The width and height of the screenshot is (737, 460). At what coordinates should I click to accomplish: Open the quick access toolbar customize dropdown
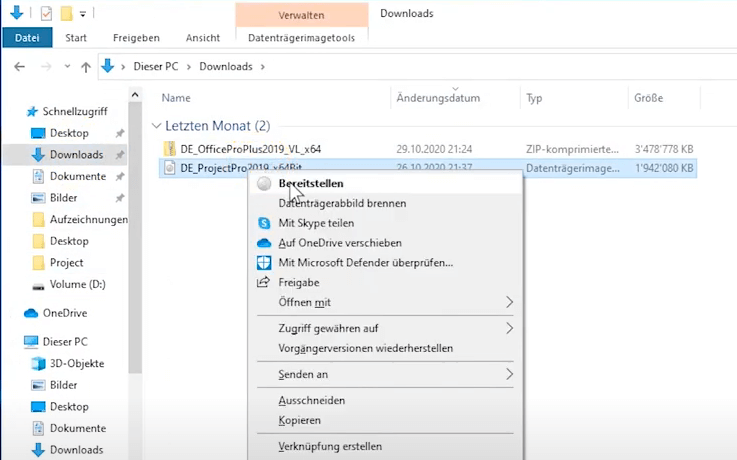[82, 14]
